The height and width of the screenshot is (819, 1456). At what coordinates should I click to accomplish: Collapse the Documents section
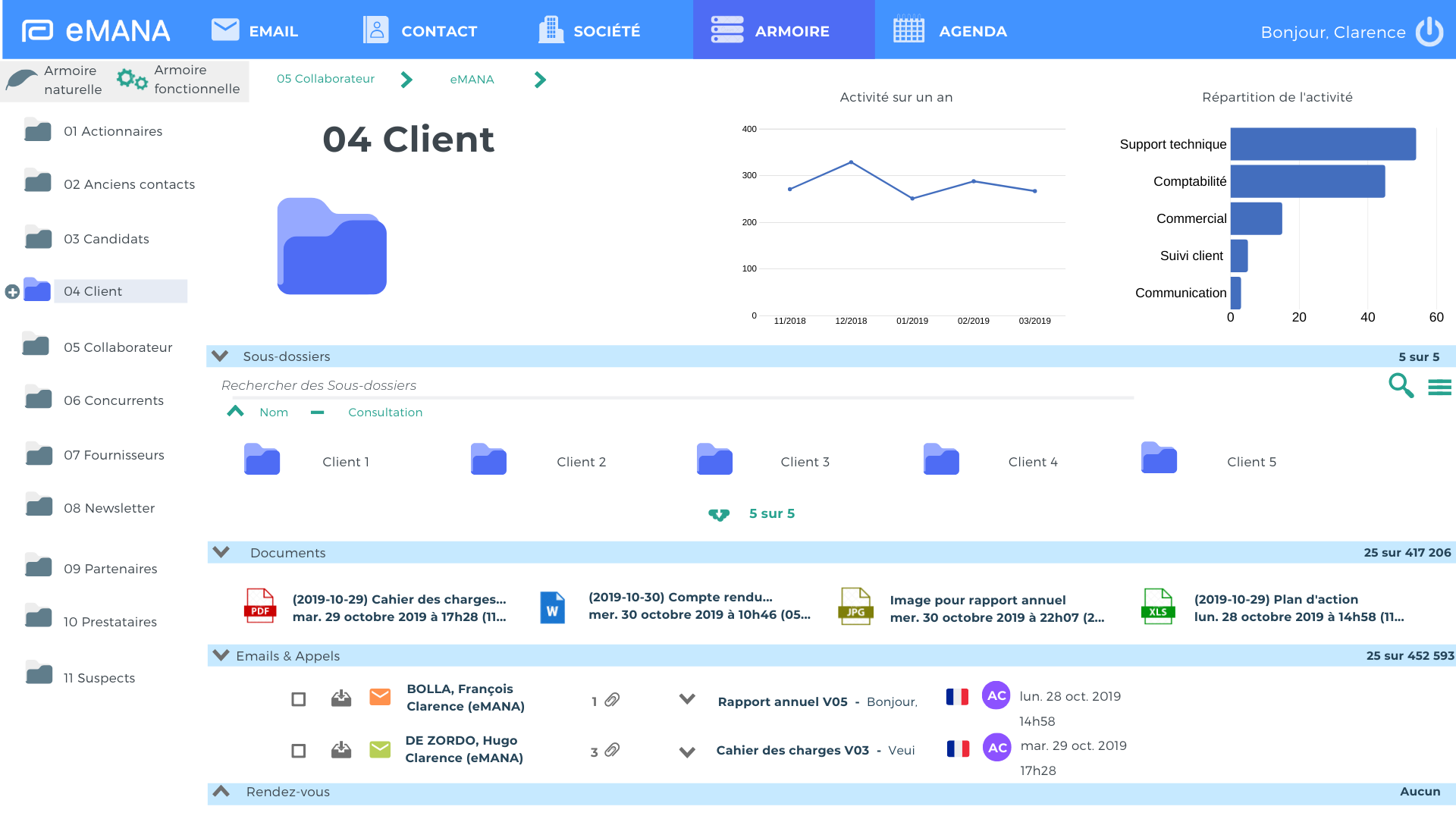(x=221, y=552)
